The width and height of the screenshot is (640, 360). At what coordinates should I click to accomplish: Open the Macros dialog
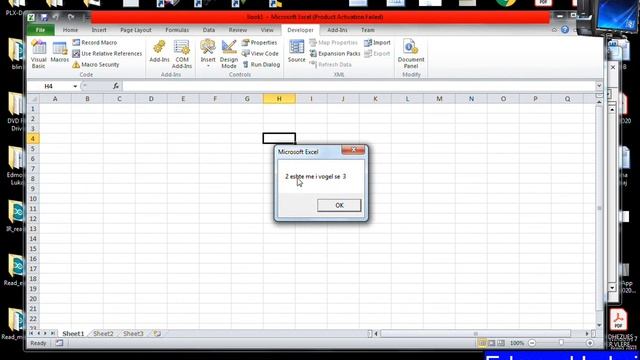(x=60, y=52)
